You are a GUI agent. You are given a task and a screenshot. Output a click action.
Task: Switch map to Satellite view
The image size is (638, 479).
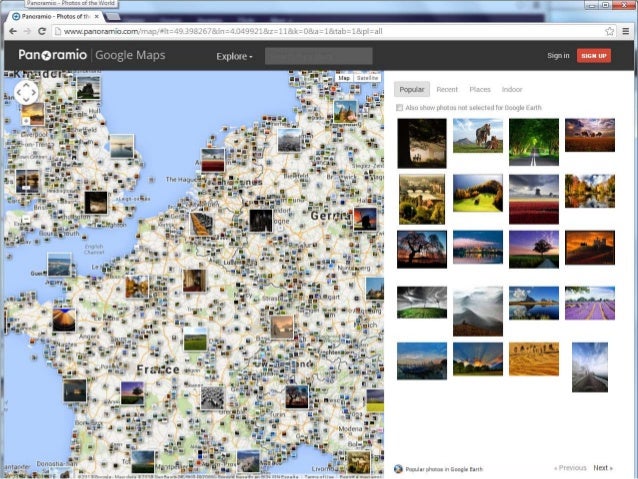pos(367,77)
